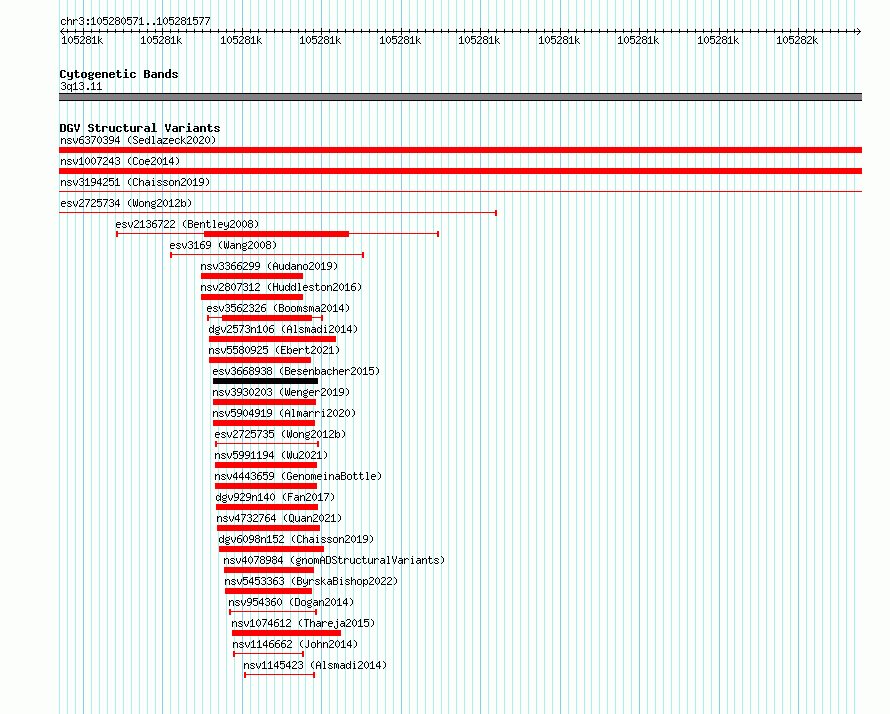
Task: Click dgv6098n152 (Chaisson2019) label
Action: click(x=296, y=539)
